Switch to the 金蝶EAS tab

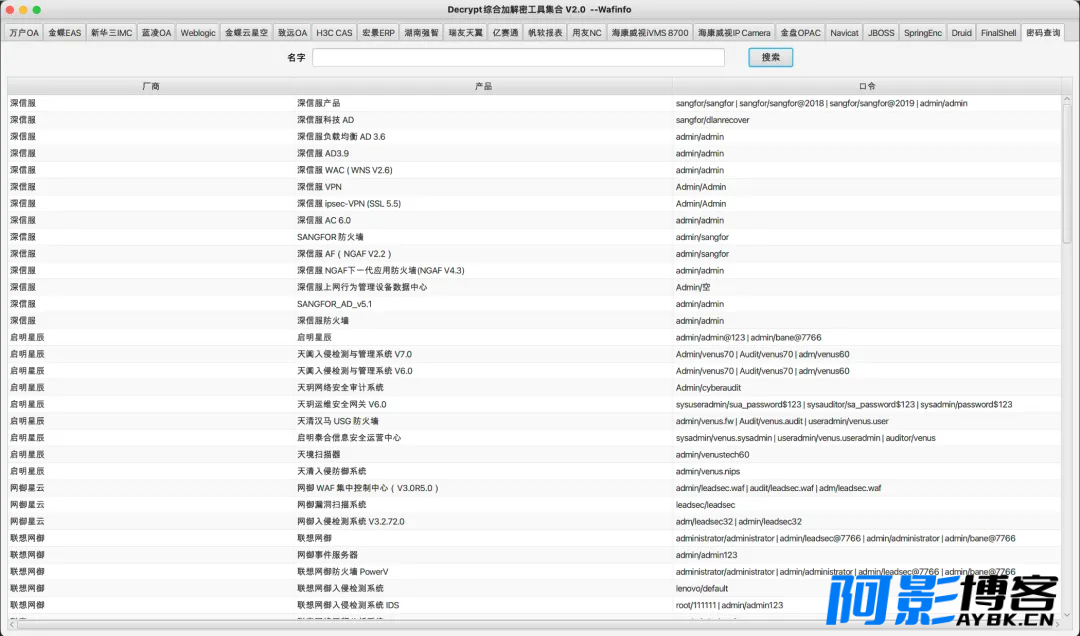tap(65, 32)
